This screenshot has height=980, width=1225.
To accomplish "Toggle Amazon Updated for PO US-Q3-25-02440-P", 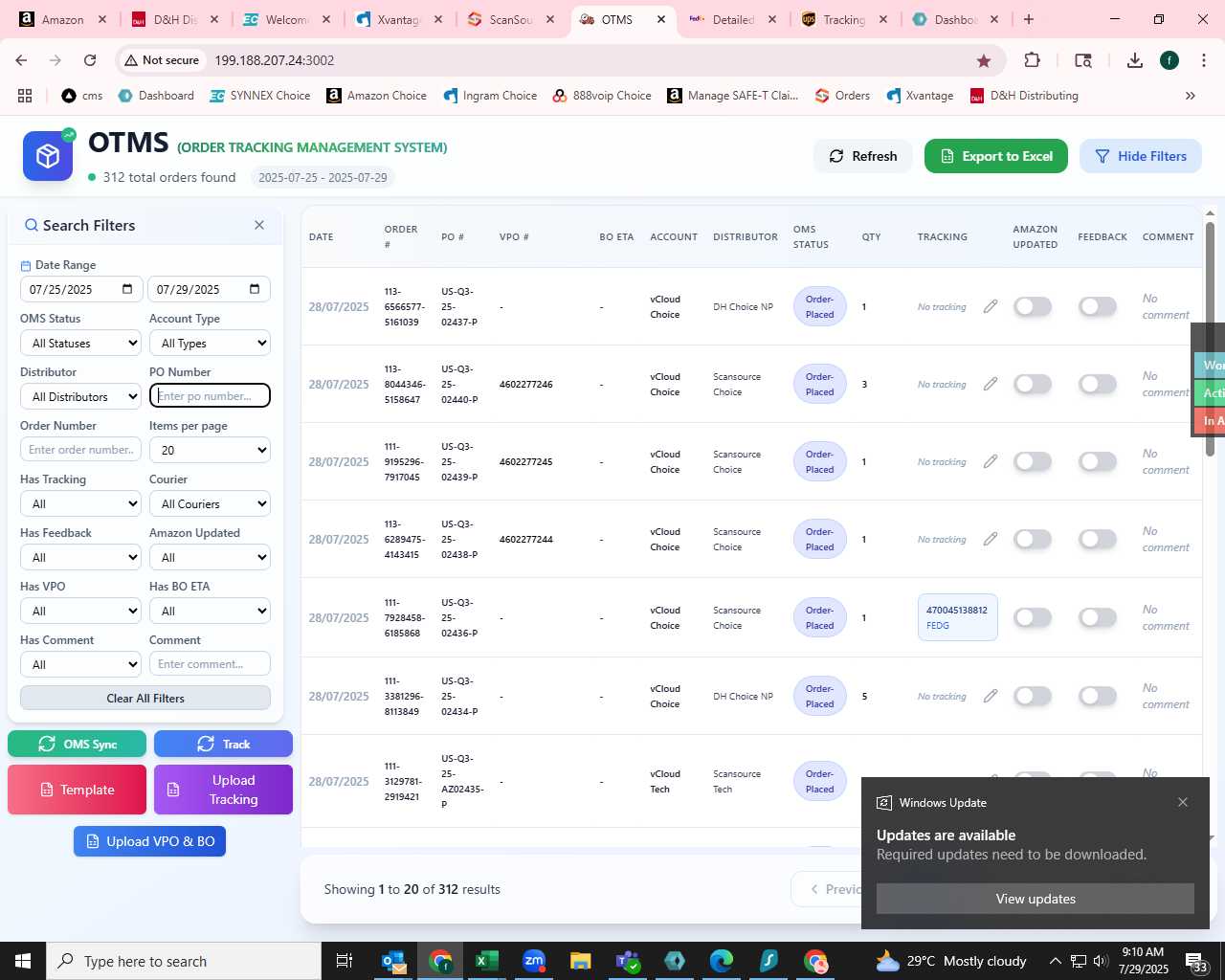I will click(x=1033, y=384).
